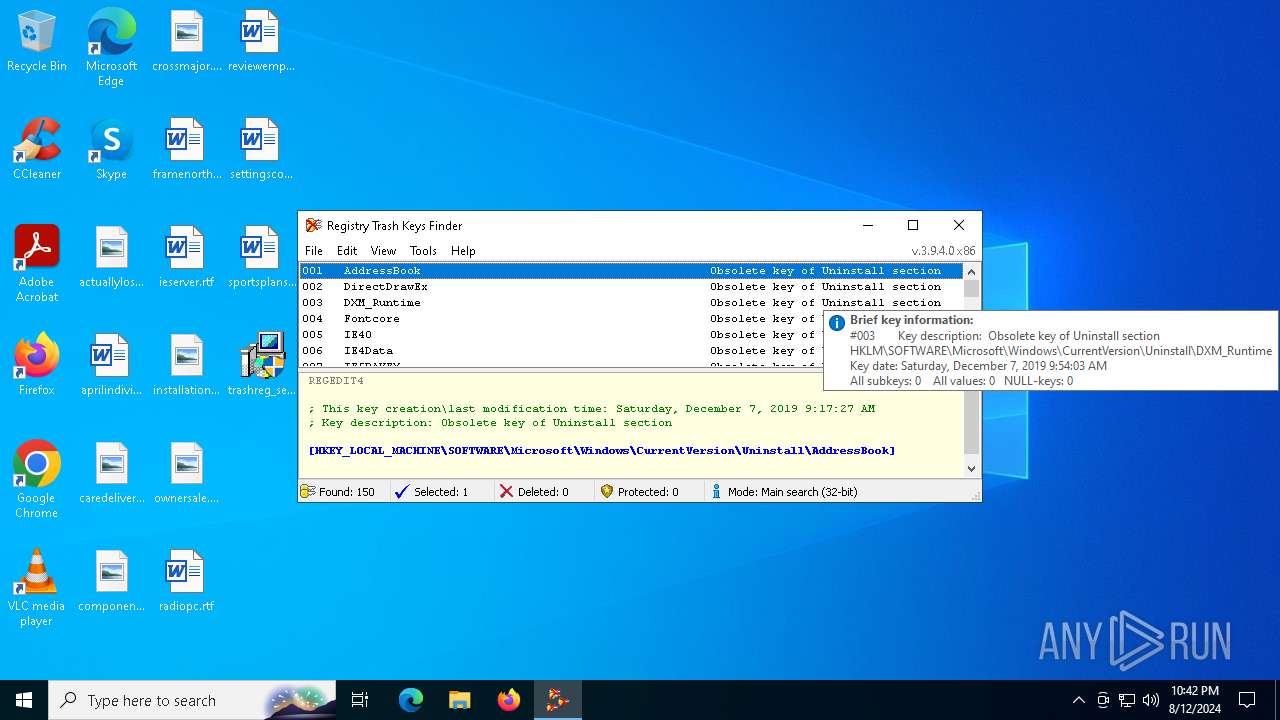The height and width of the screenshot is (720, 1280).
Task: Click the Deleted: 0 status entry
Action: point(543,492)
